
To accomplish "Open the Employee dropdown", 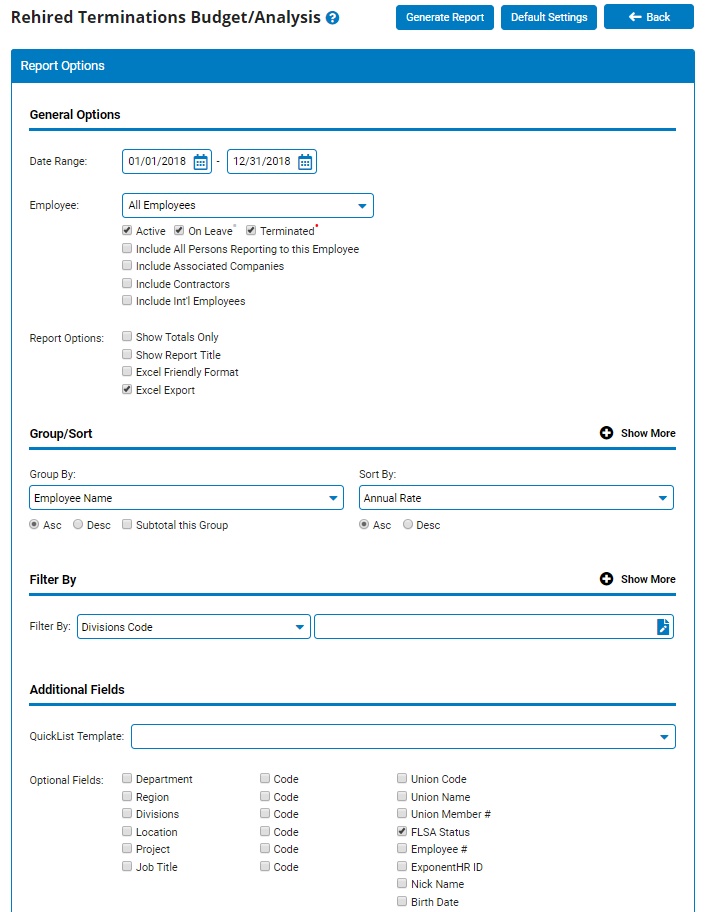I will (x=248, y=206).
